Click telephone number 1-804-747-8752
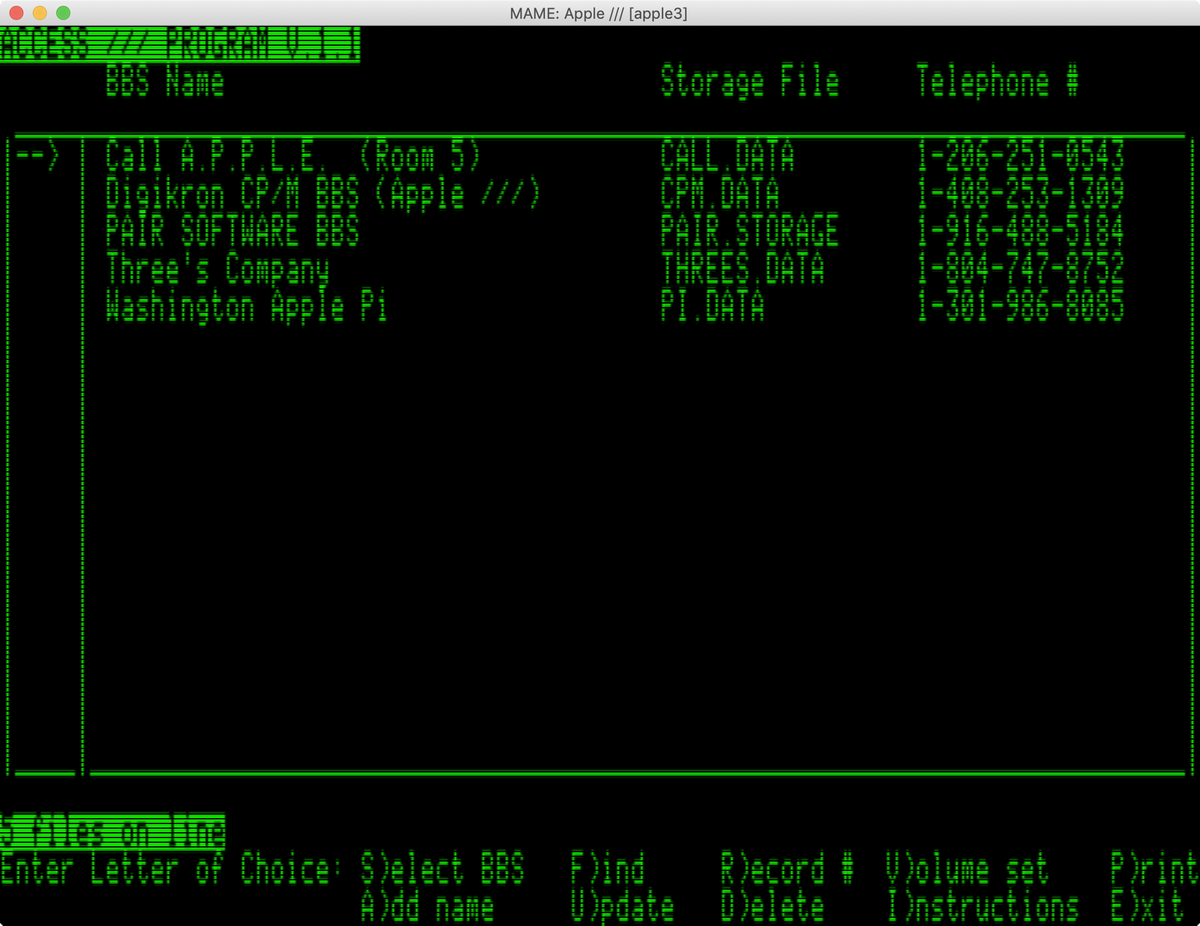The height and width of the screenshot is (926, 1200). click(1020, 269)
